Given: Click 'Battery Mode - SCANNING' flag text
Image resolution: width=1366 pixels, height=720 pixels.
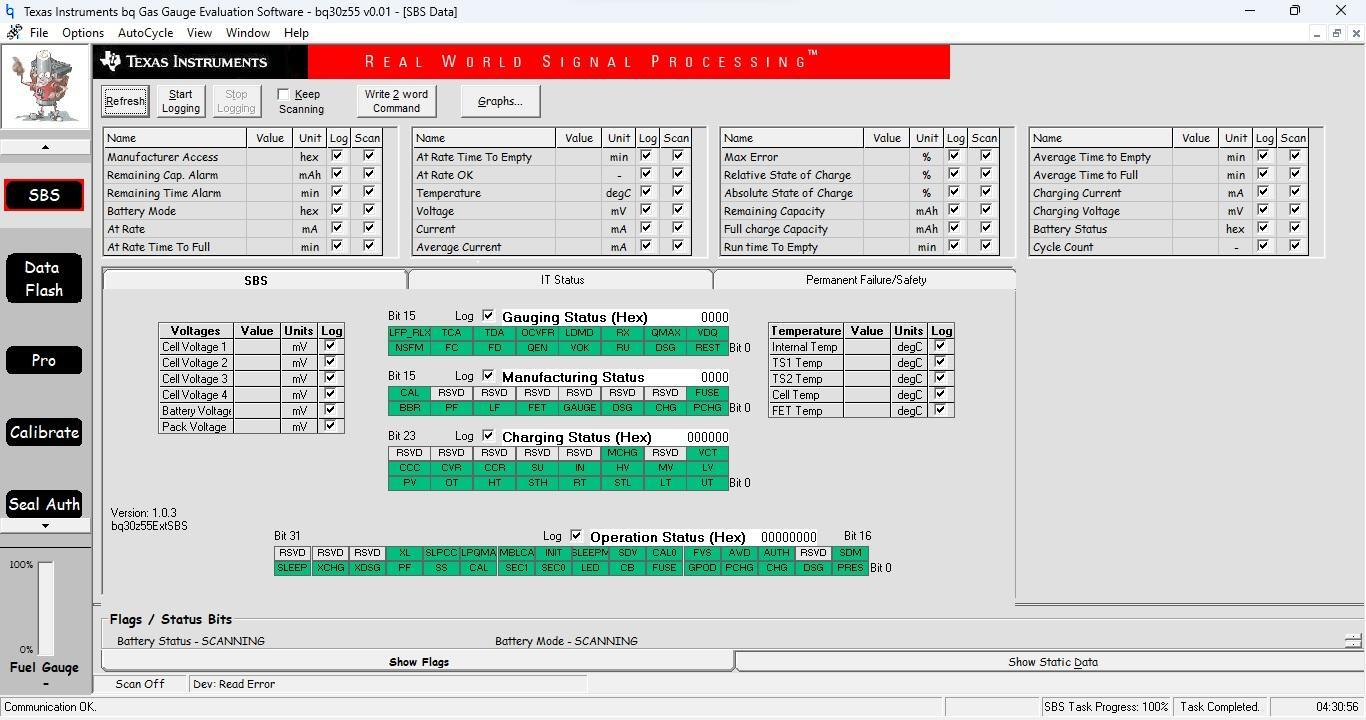Looking at the screenshot, I should 566,641.
